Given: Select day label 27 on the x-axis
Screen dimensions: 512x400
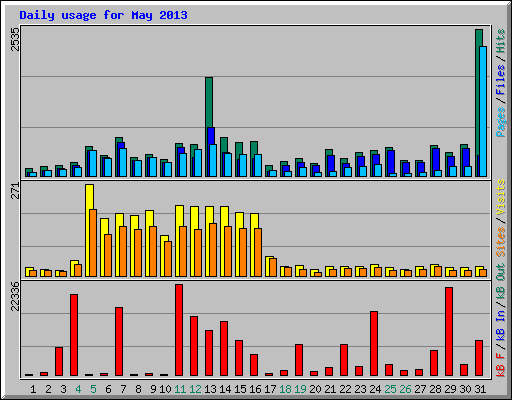Looking at the screenshot, I should pos(420,389).
